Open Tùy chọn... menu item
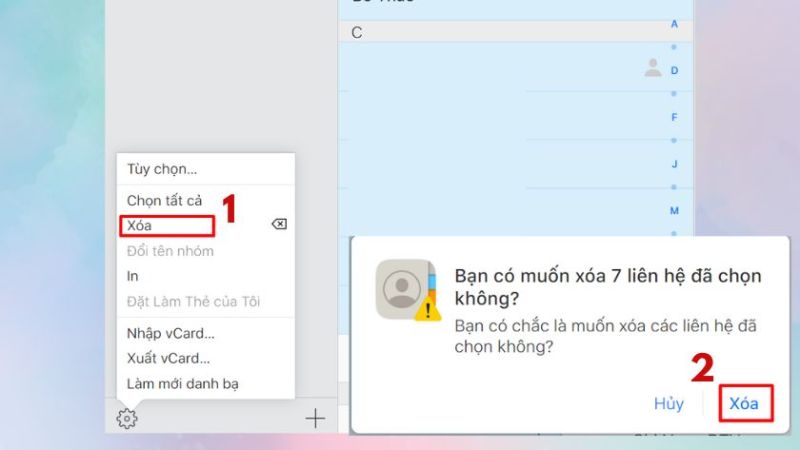The height and width of the screenshot is (450, 800). click(162, 169)
